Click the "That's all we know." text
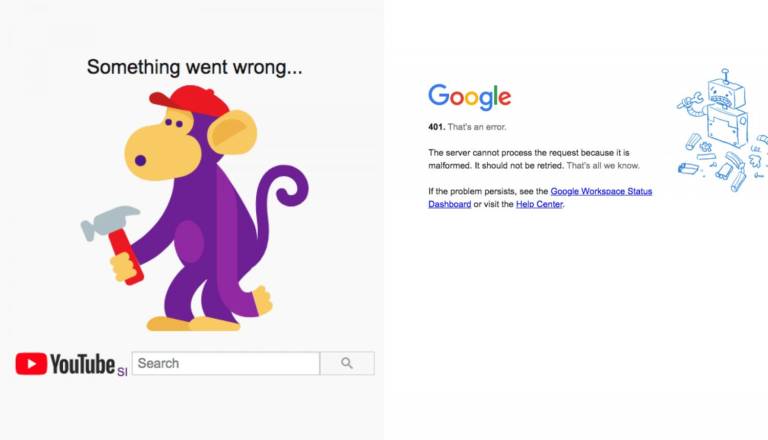 tap(603, 165)
